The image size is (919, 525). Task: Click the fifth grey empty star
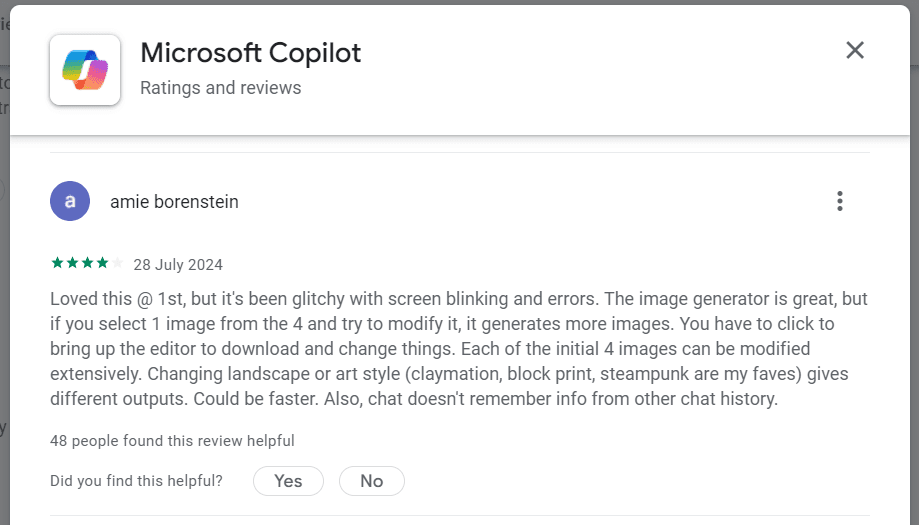coord(117,264)
